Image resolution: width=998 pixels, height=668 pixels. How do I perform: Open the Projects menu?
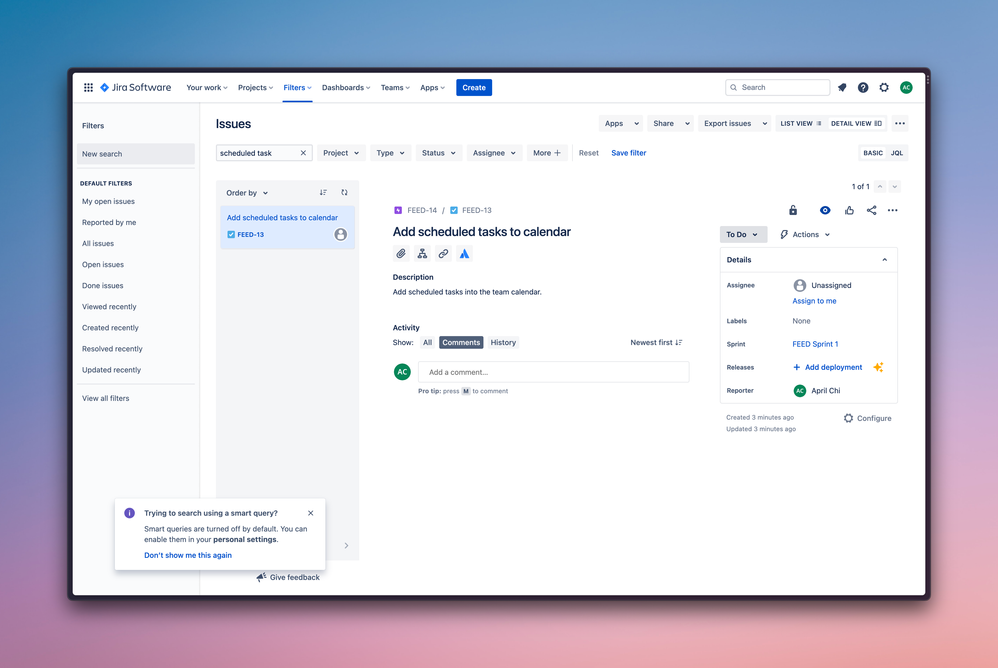tap(255, 88)
